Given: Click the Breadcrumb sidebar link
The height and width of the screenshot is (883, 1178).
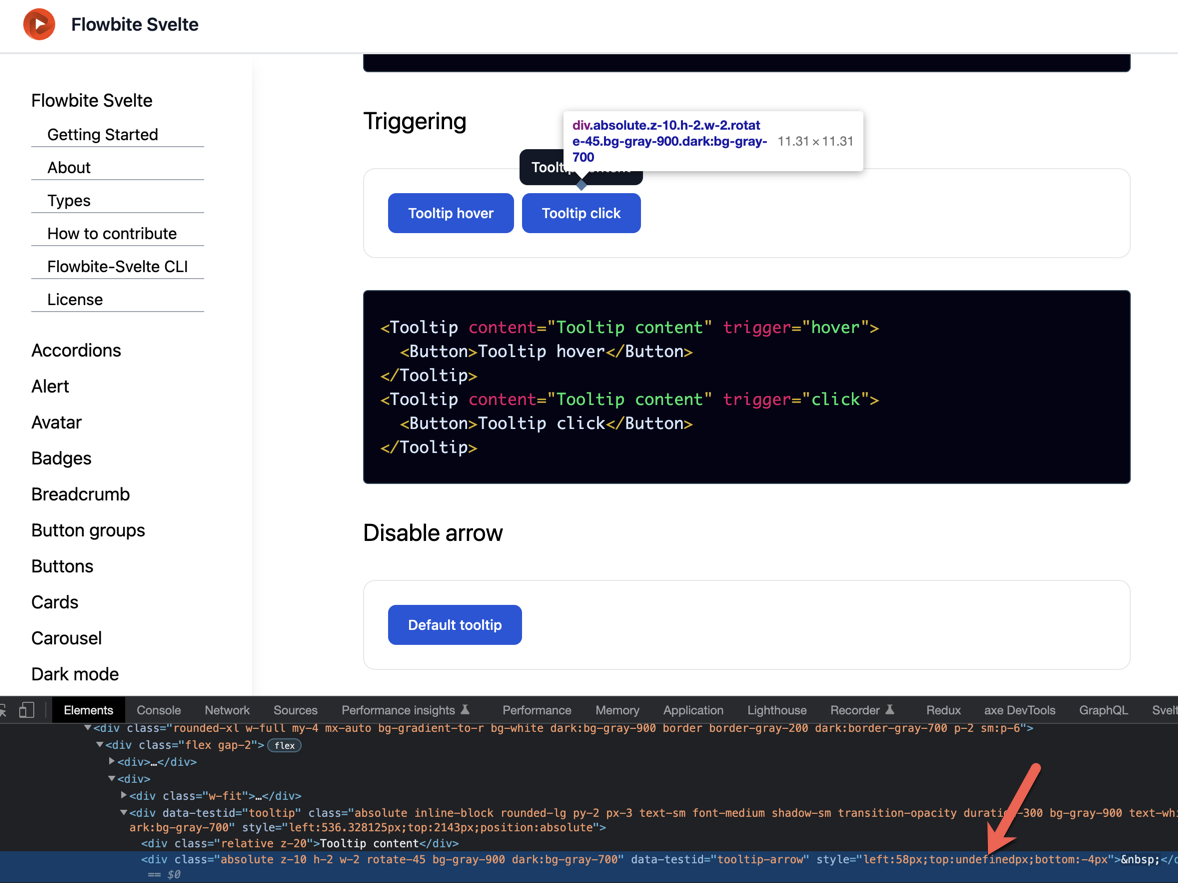Looking at the screenshot, I should [x=81, y=494].
